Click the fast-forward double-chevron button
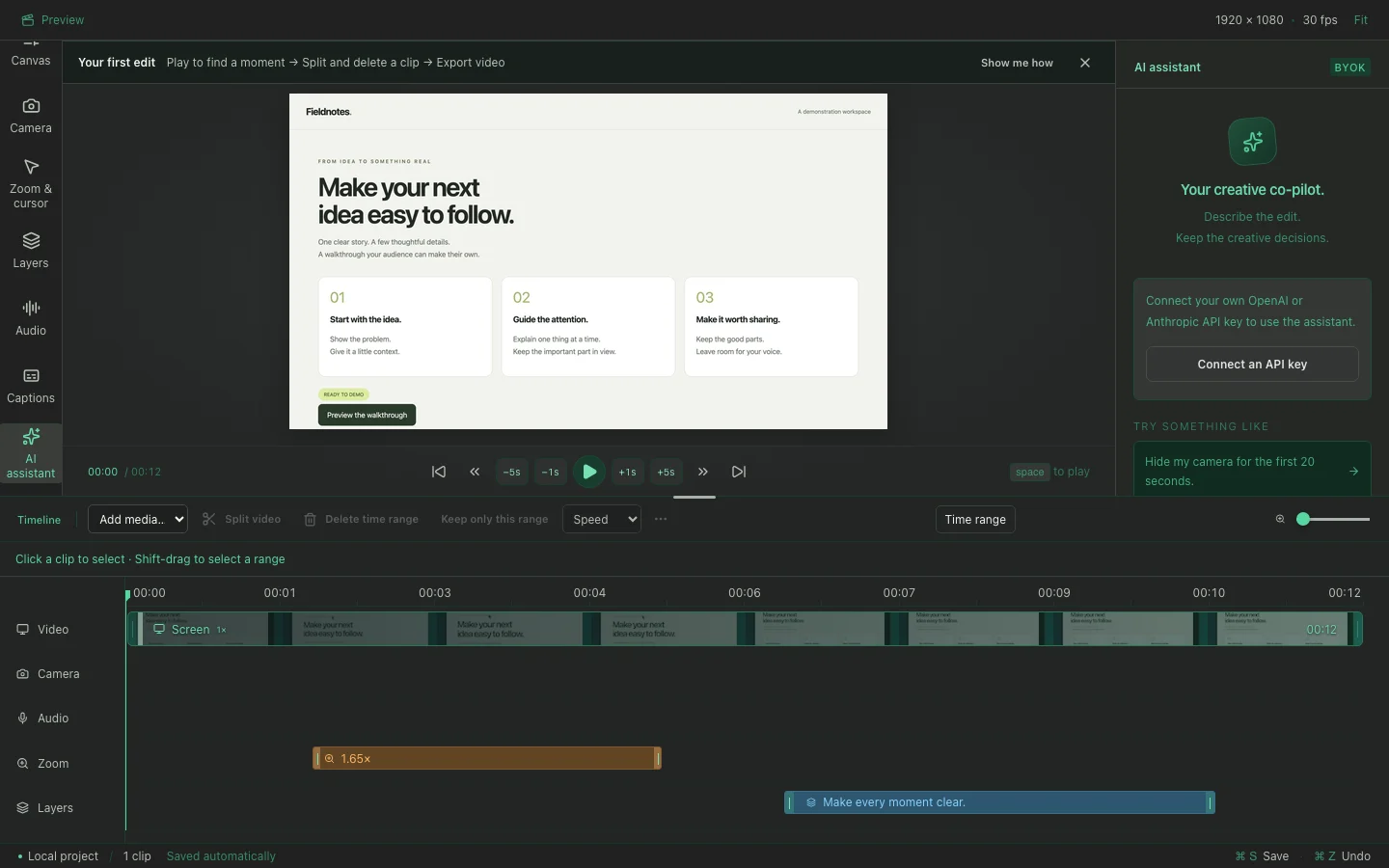 (703, 472)
